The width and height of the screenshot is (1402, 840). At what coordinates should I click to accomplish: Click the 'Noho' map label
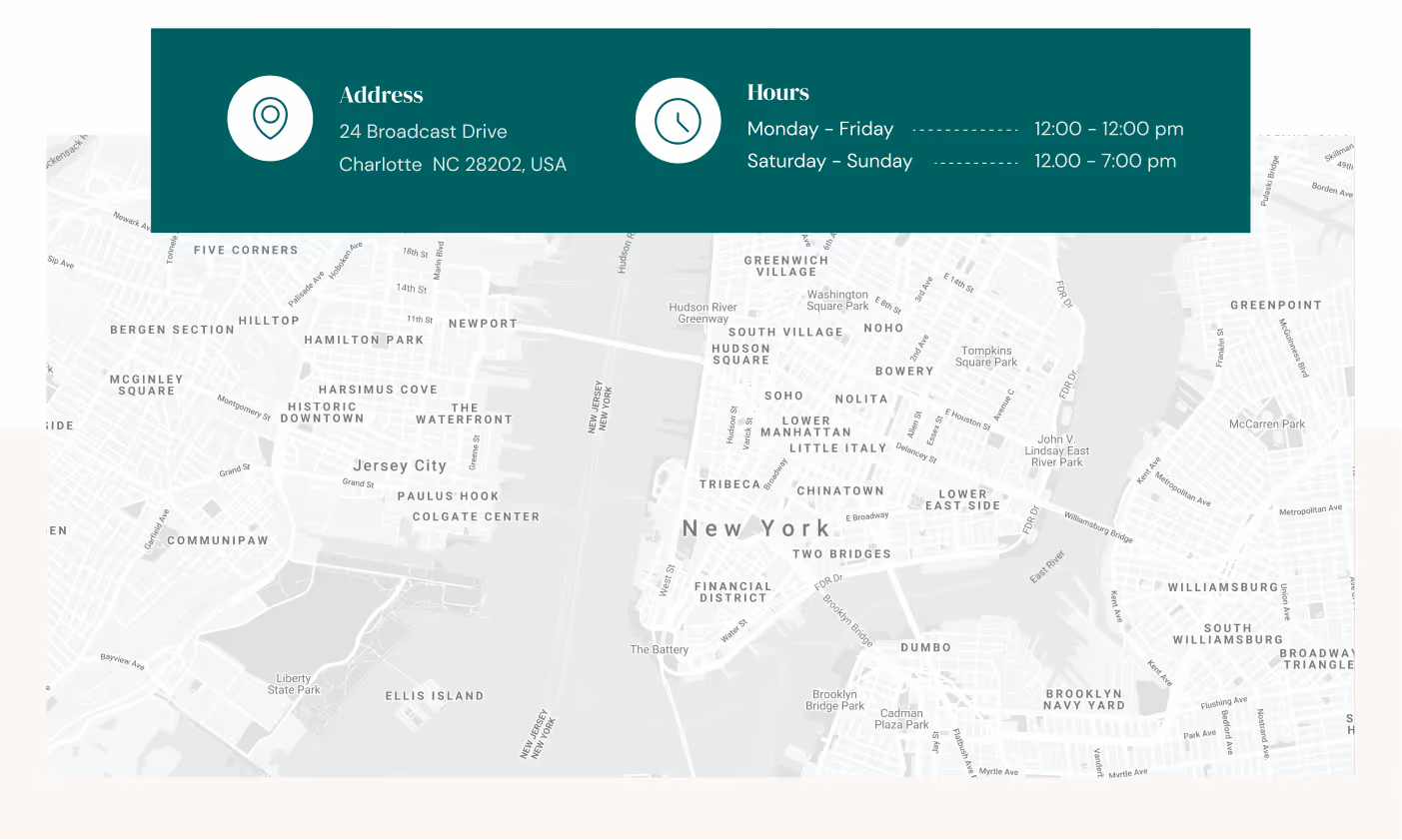(x=883, y=329)
